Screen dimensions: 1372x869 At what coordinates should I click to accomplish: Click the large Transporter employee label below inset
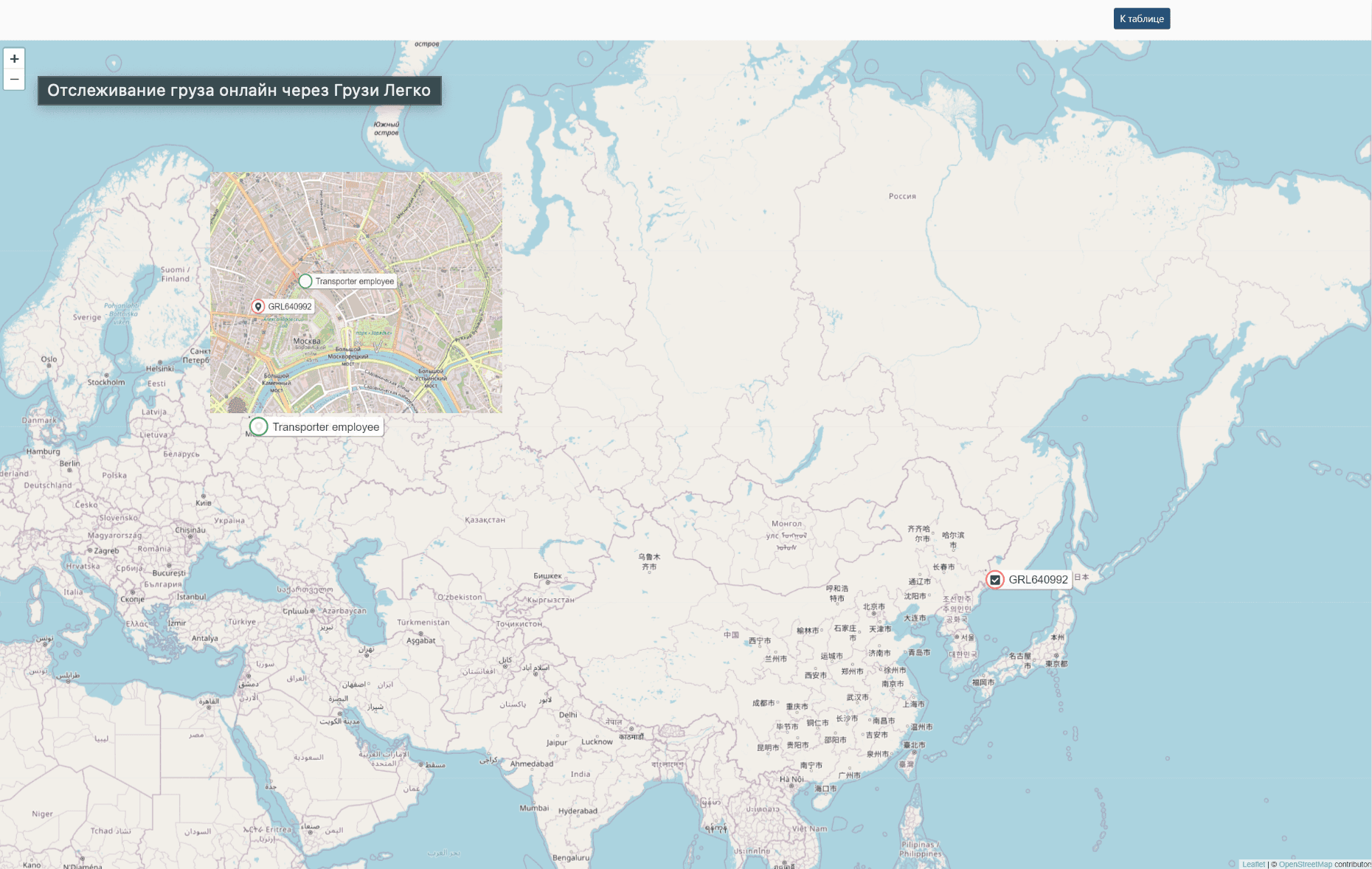(325, 427)
